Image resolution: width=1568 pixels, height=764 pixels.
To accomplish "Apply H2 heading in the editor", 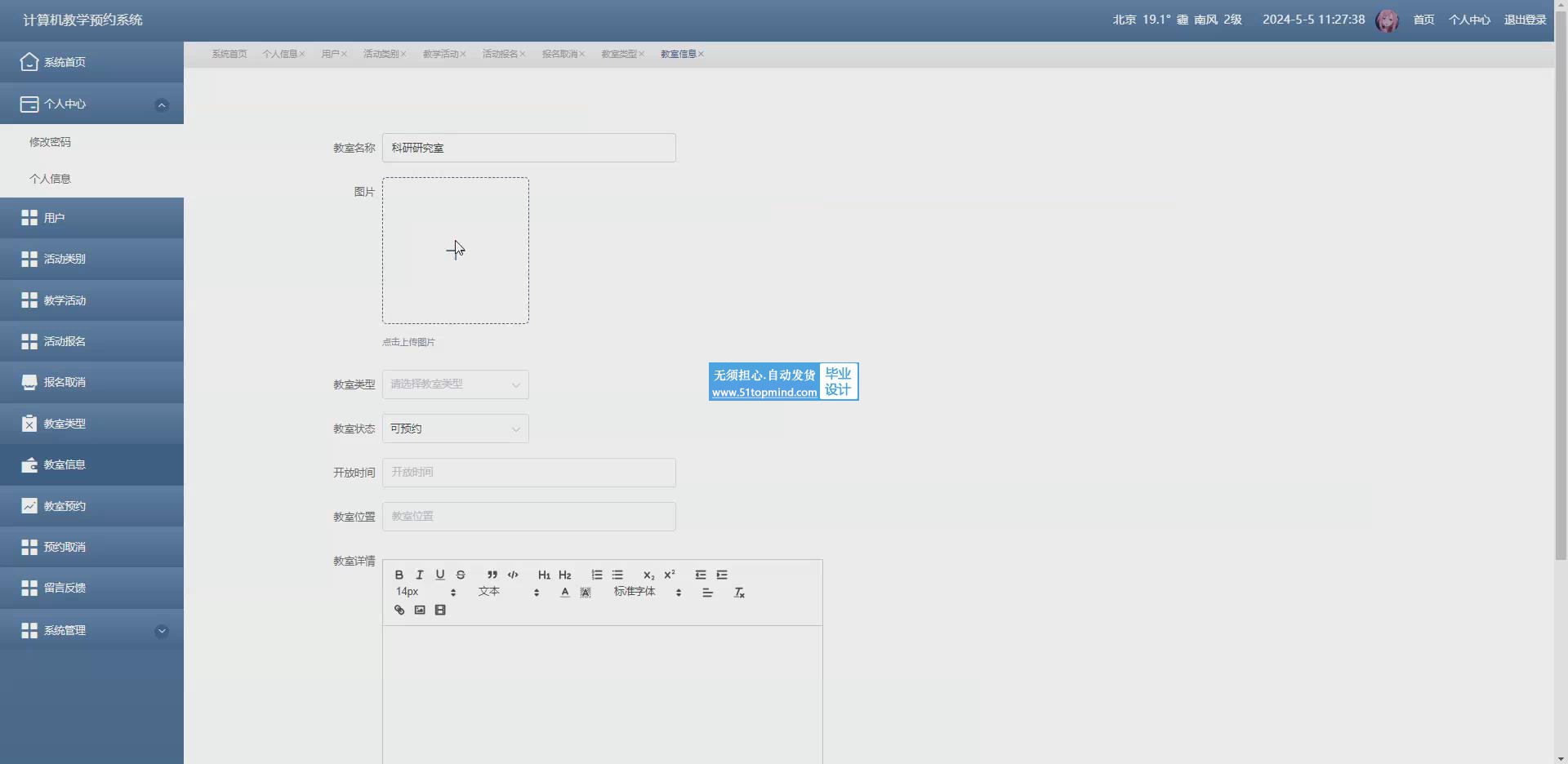I will coord(565,575).
